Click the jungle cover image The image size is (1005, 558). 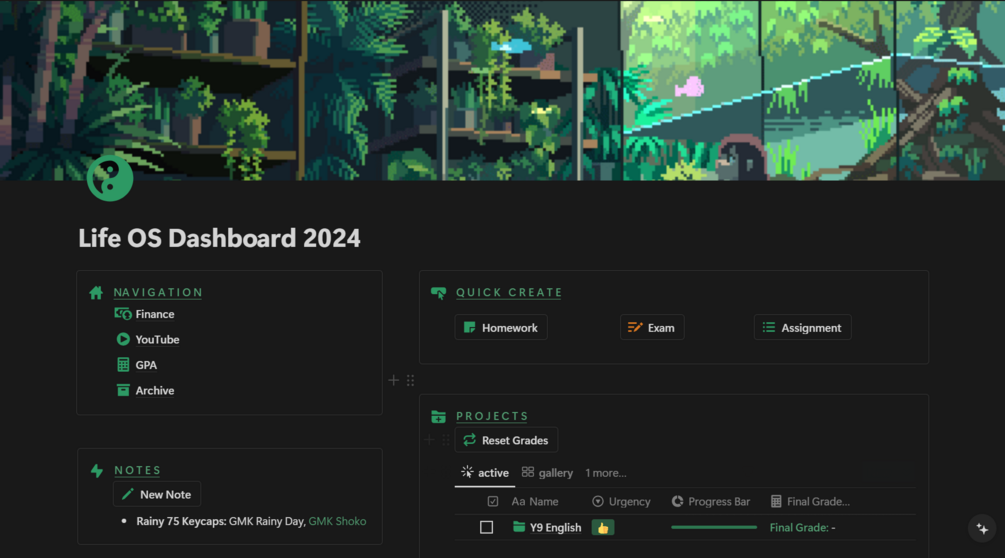click(502, 90)
